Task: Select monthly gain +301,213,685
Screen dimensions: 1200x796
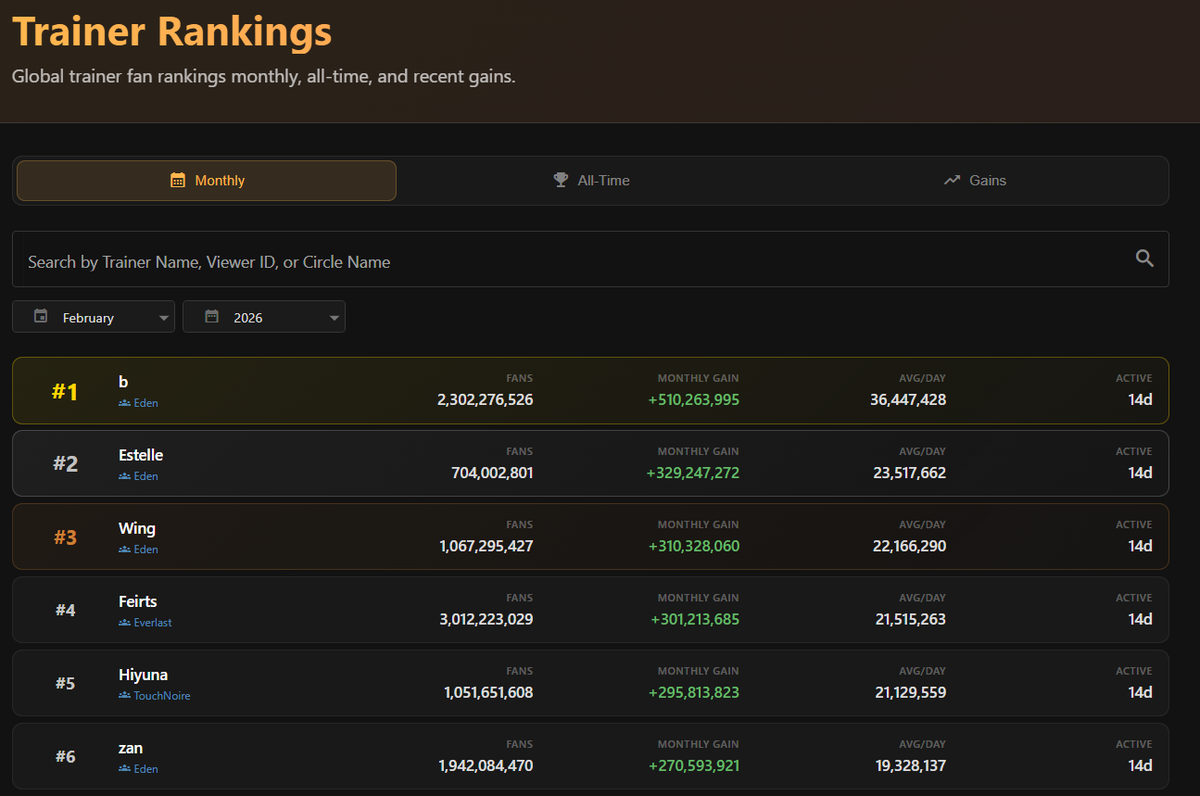Action: 695,619
